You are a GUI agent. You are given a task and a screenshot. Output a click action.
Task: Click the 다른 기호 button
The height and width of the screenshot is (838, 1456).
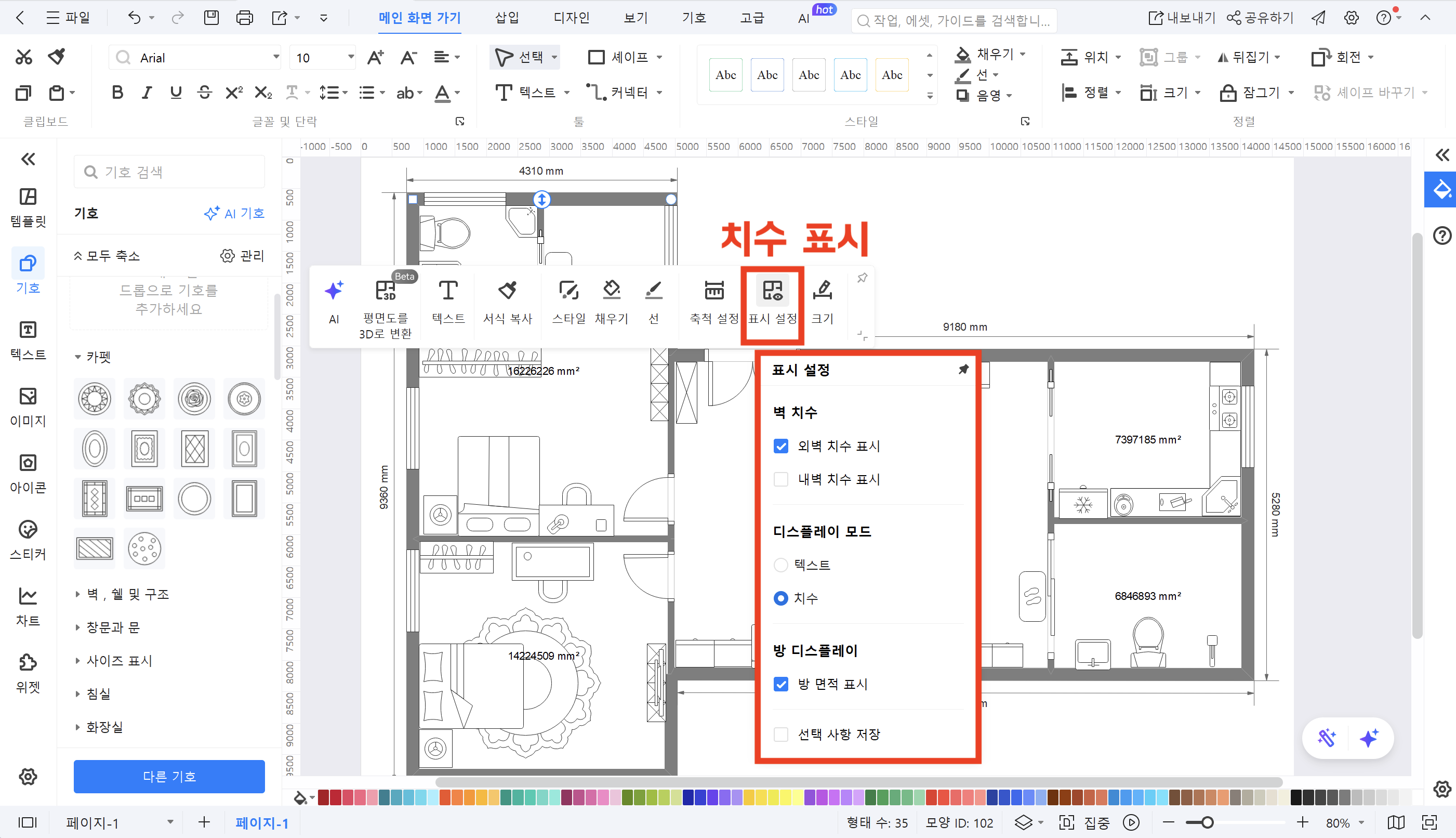click(168, 777)
